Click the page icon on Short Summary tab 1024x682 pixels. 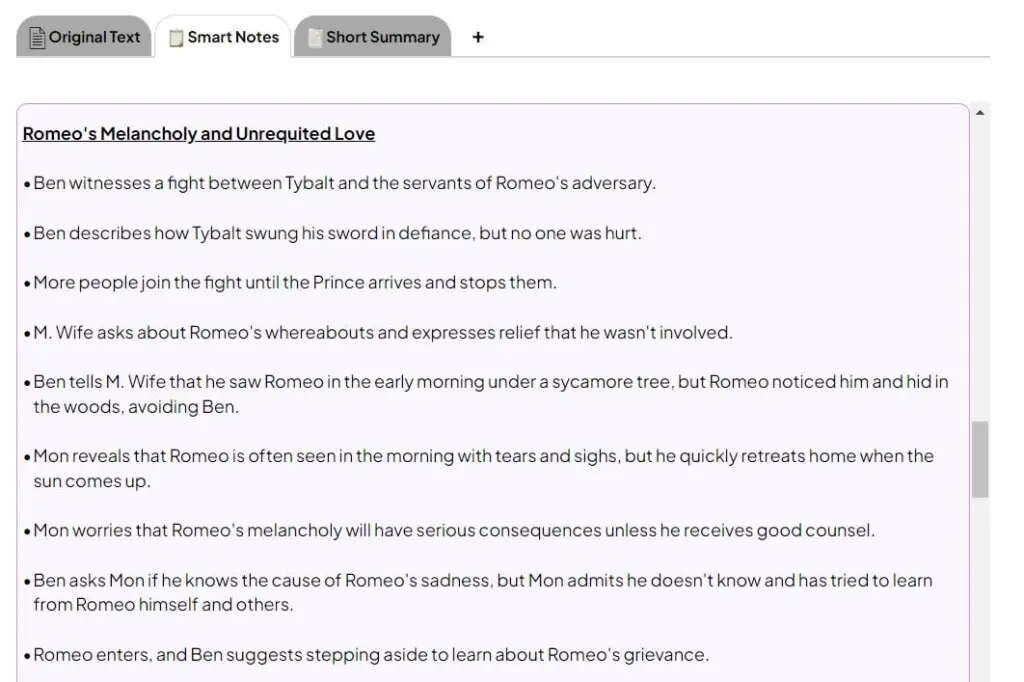click(x=315, y=37)
